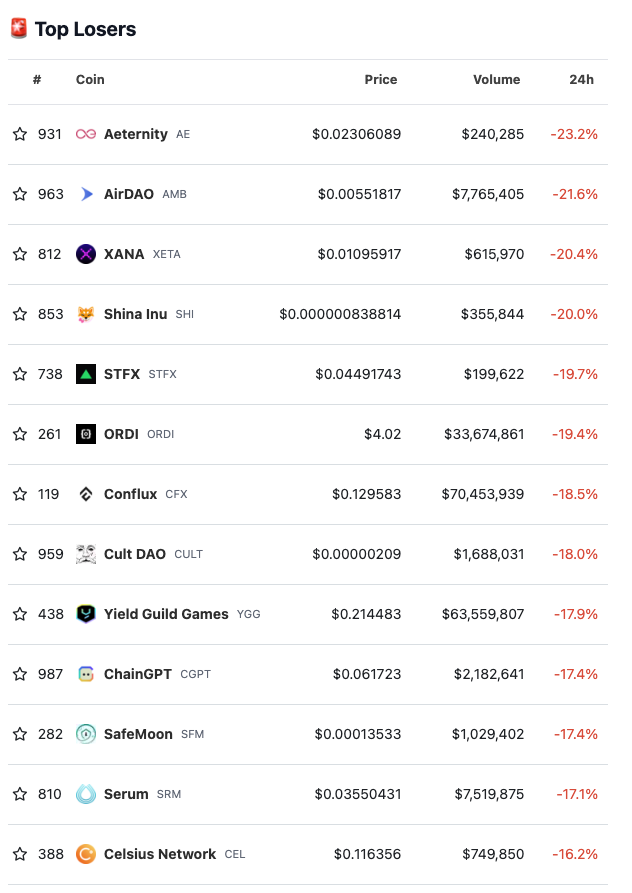Screen dimensions: 632x893
Task: Click the ORDI coin logo
Action: pyautogui.click(x=86, y=434)
